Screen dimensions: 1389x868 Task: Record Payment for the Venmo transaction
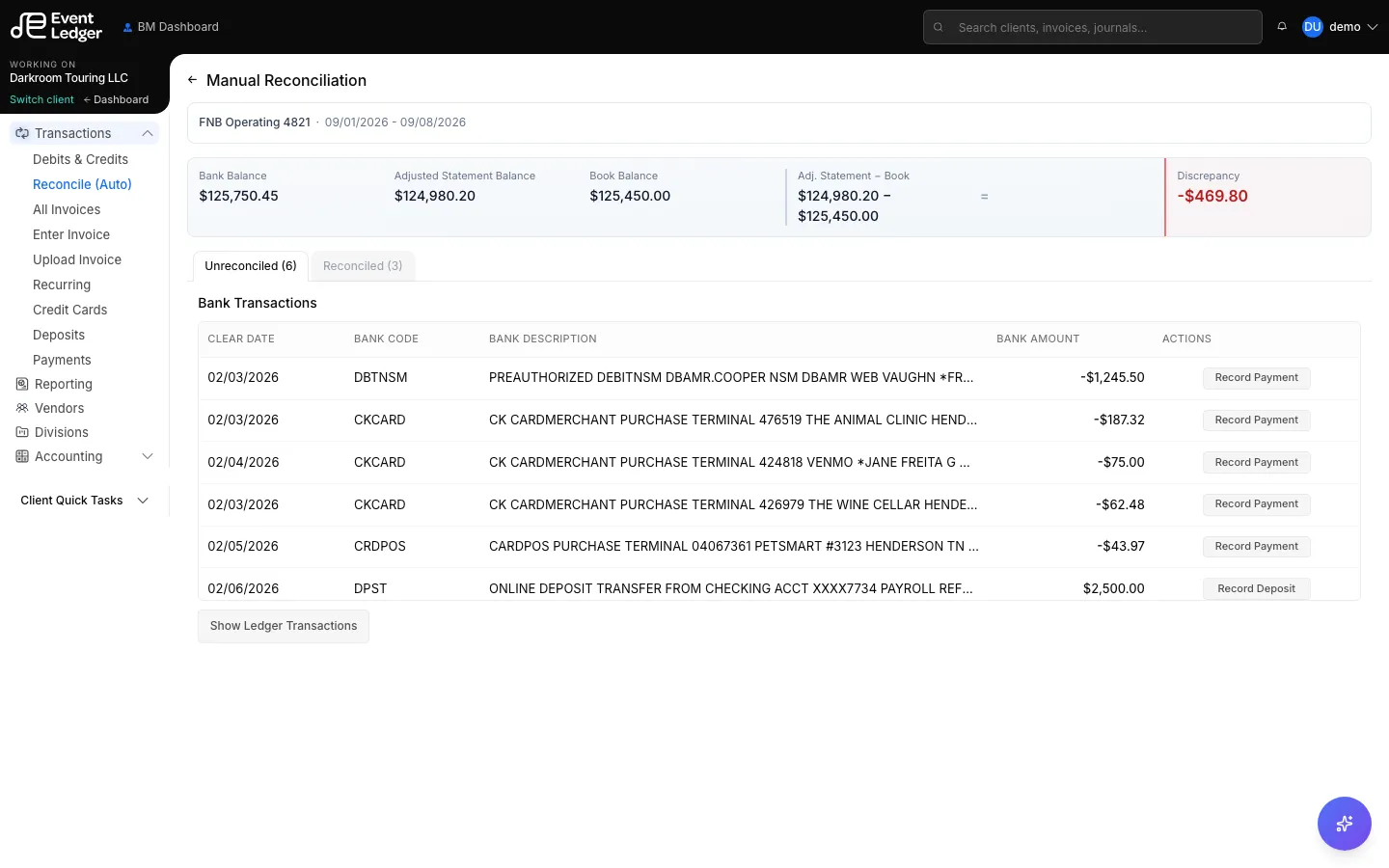pyautogui.click(x=1256, y=463)
